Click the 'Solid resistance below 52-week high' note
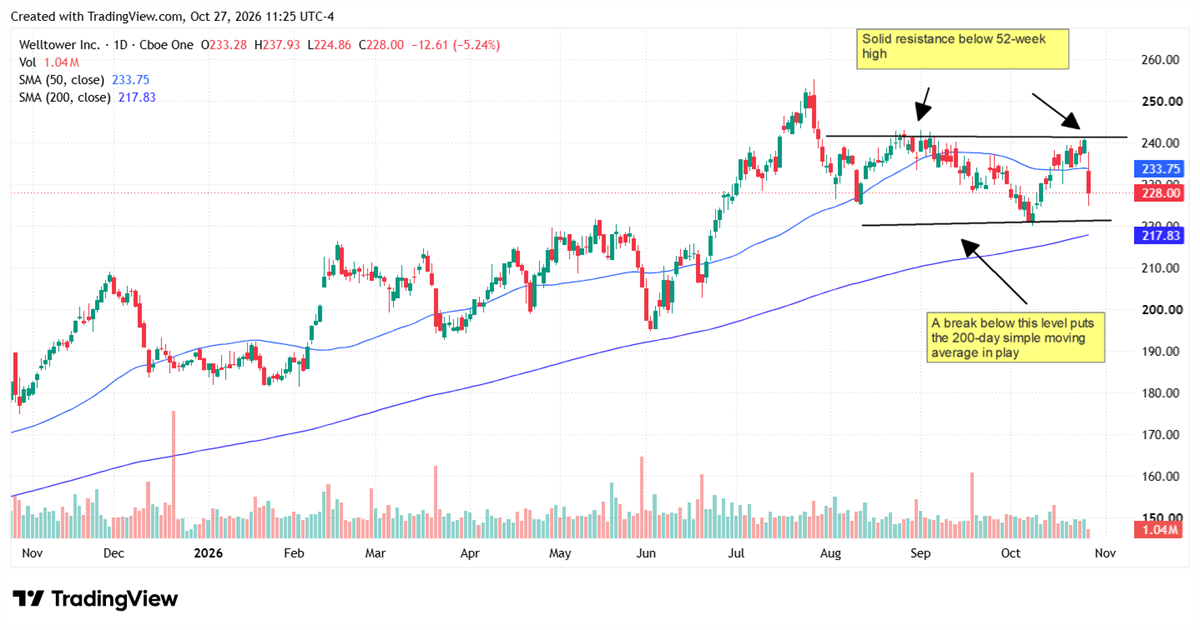1200x630 pixels. coord(962,49)
